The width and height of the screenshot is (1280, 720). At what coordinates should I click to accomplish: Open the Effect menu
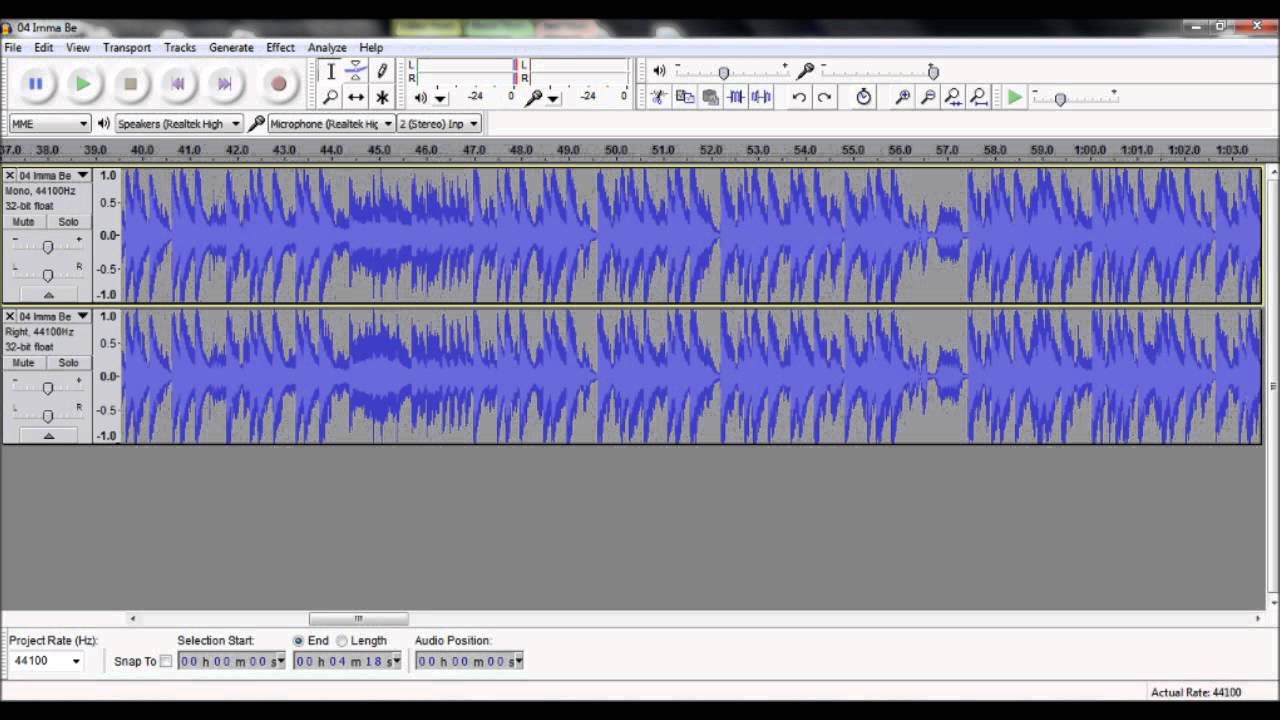pyautogui.click(x=281, y=47)
